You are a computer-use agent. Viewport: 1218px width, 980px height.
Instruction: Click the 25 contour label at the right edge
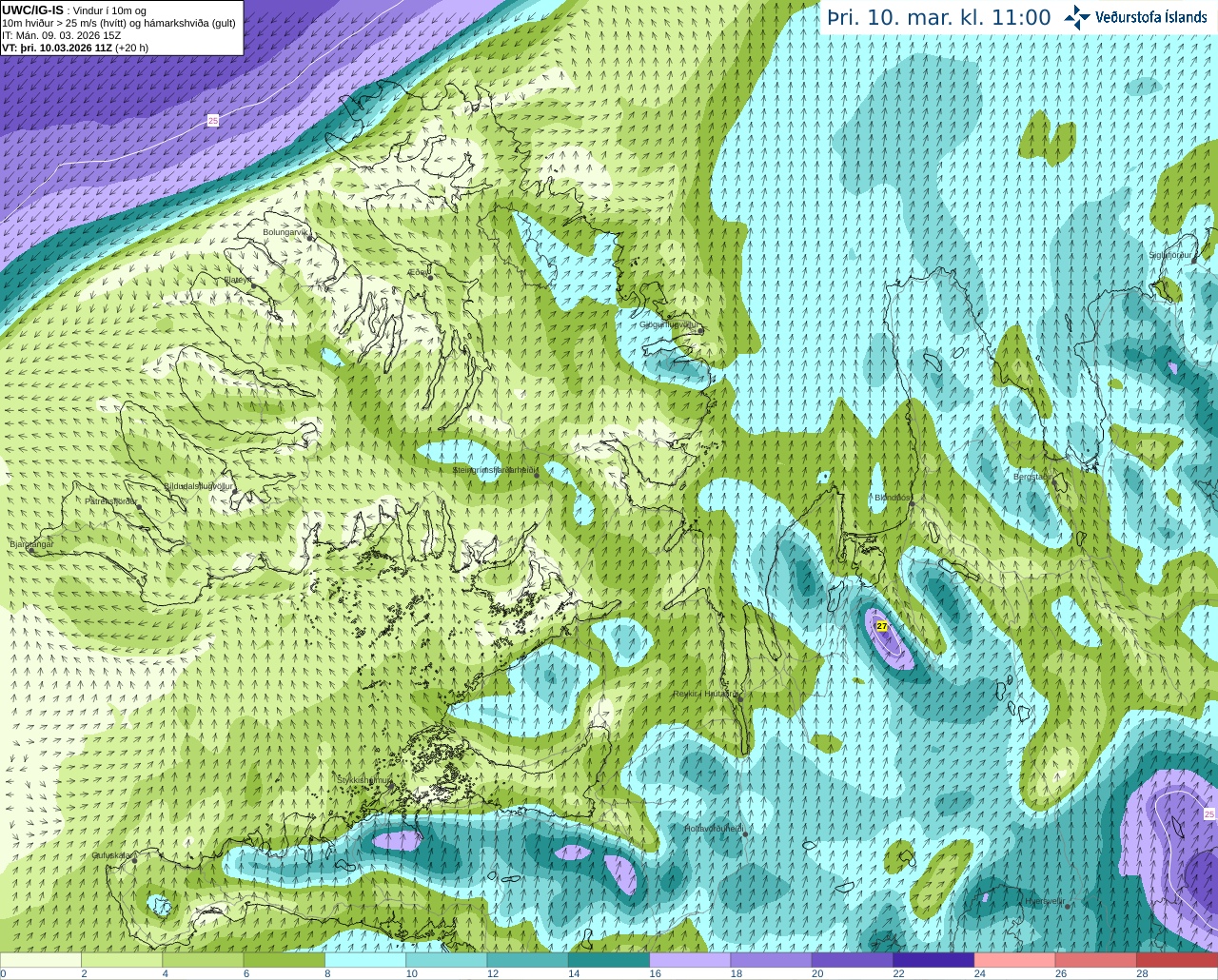point(1209,813)
